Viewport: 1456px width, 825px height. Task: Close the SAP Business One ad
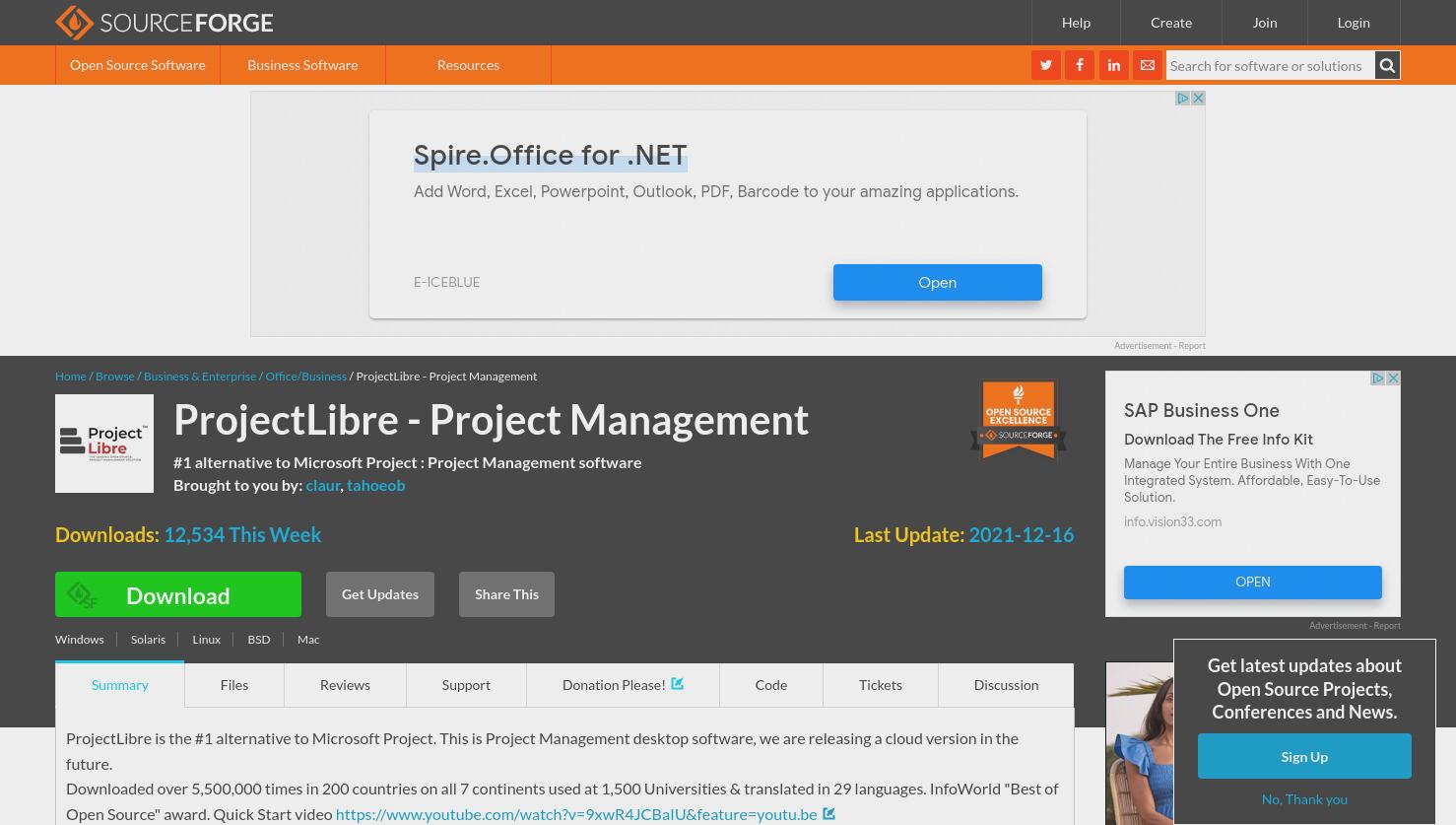[x=1393, y=378]
